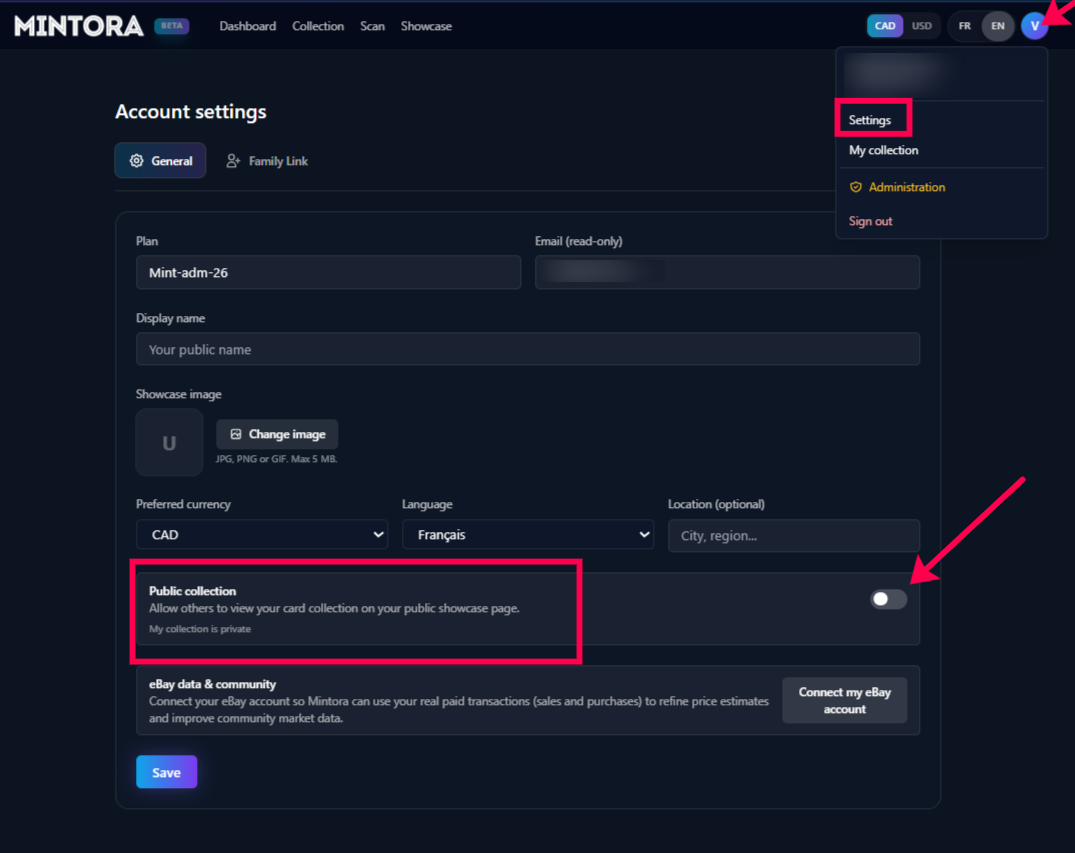
Task: Click Connect my eBay account button
Action: [844, 700]
